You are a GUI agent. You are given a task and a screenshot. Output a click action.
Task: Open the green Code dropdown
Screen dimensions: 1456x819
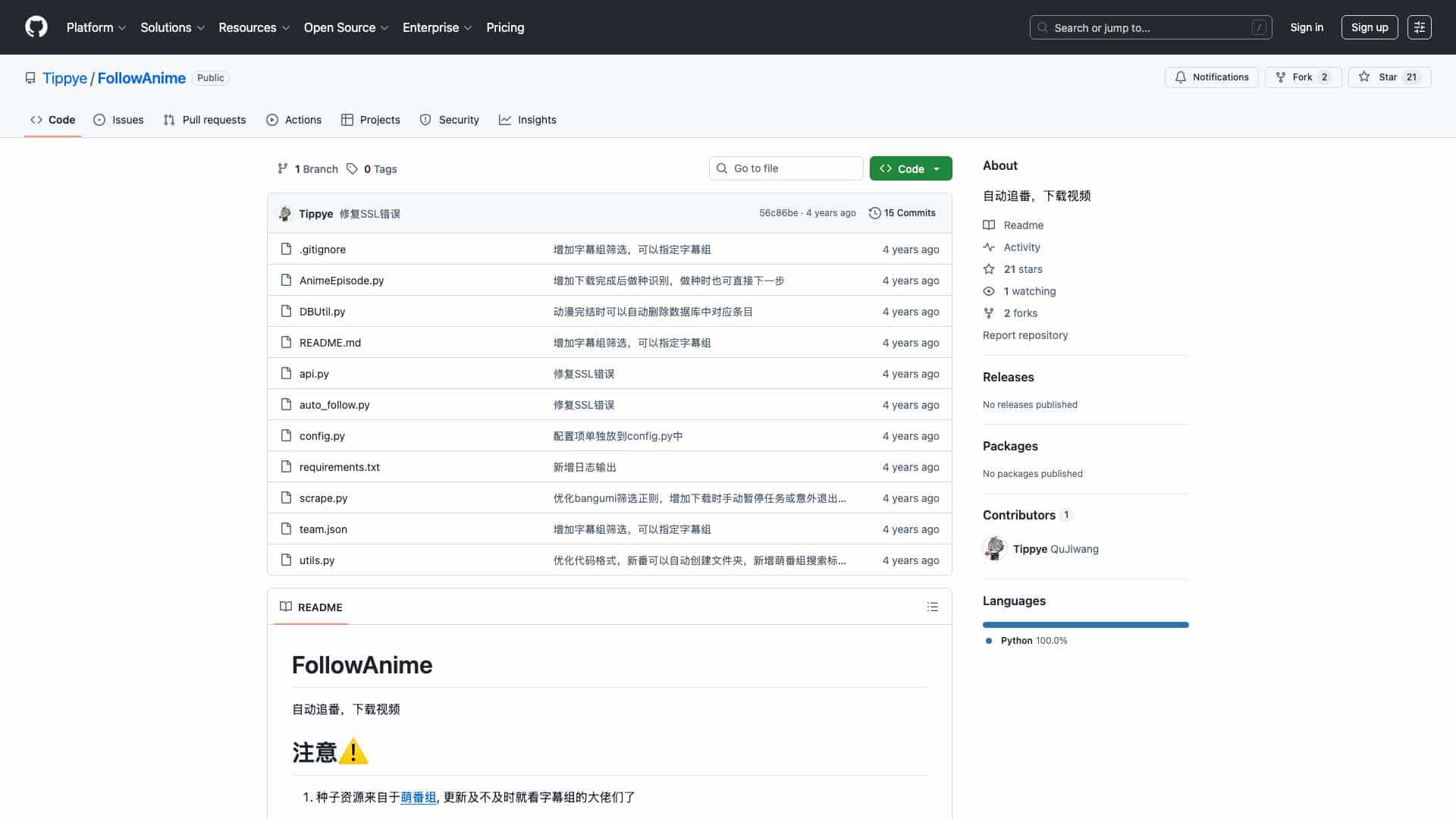coord(911,168)
